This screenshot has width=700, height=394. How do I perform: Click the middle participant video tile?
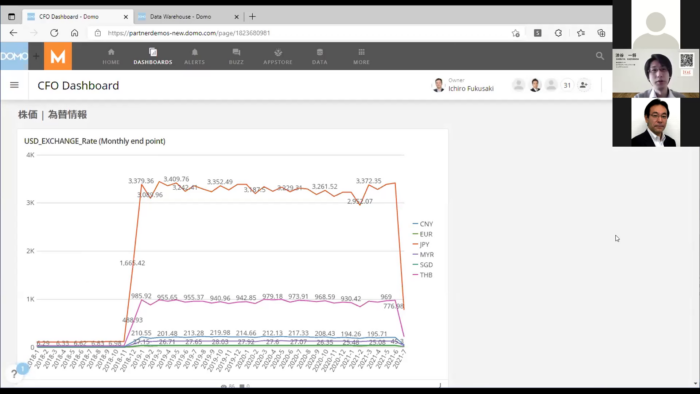[x=656, y=73]
